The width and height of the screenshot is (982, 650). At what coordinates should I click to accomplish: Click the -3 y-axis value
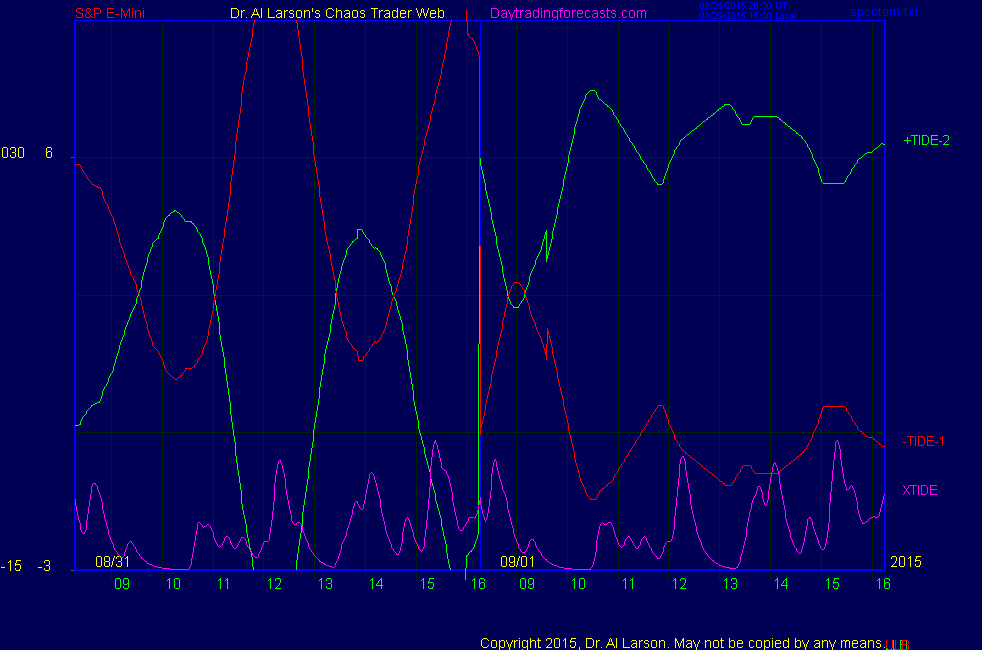[44, 566]
